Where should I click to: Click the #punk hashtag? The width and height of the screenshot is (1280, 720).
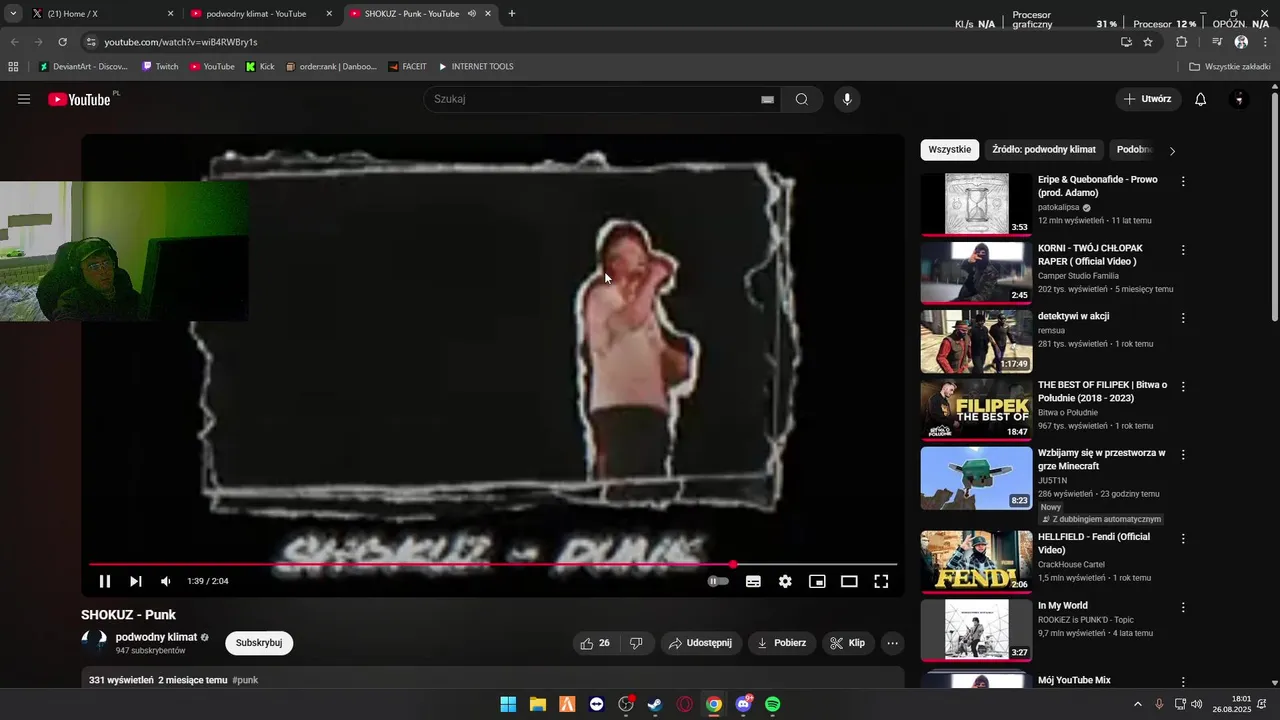pos(245,680)
